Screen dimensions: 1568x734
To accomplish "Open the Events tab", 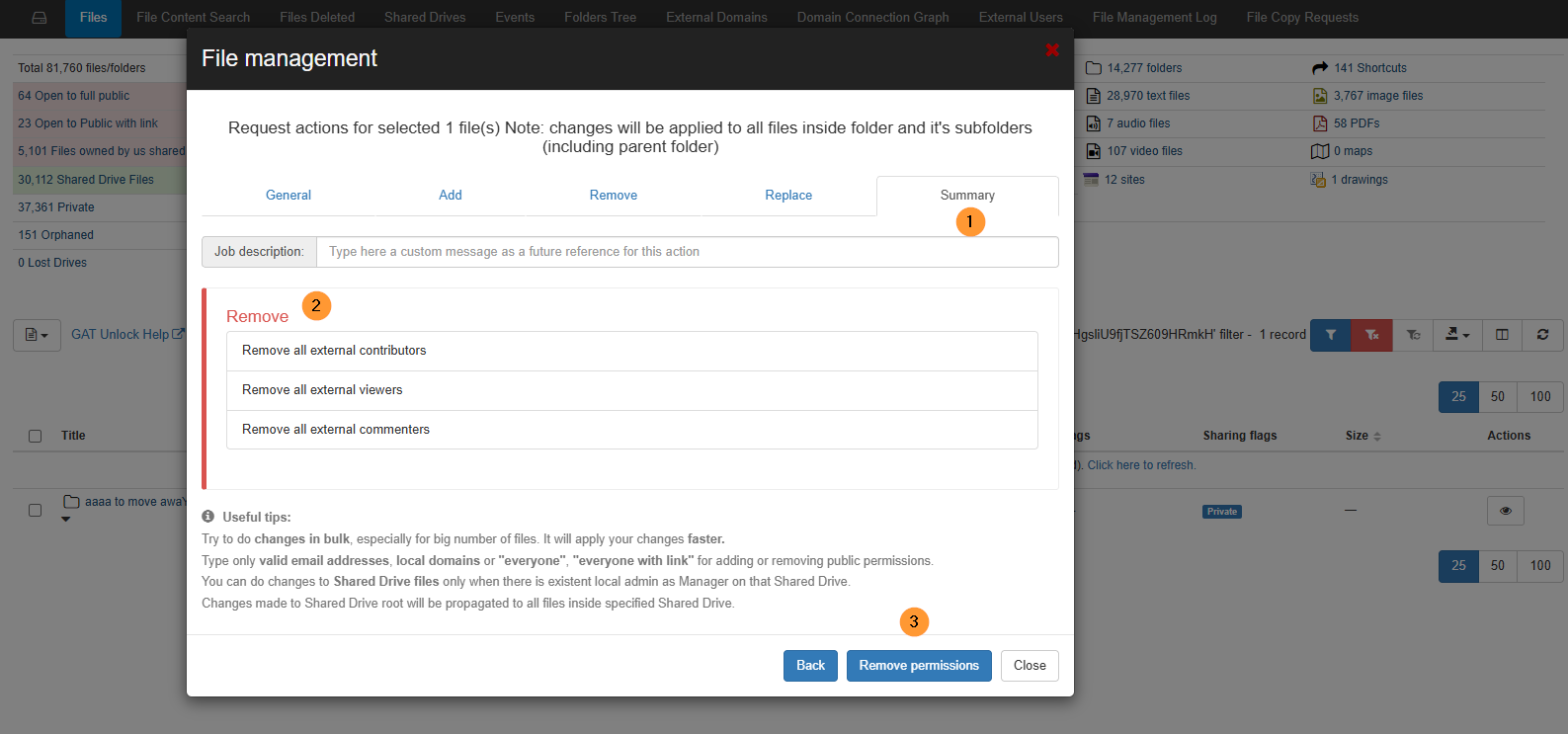I will (x=515, y=18).
